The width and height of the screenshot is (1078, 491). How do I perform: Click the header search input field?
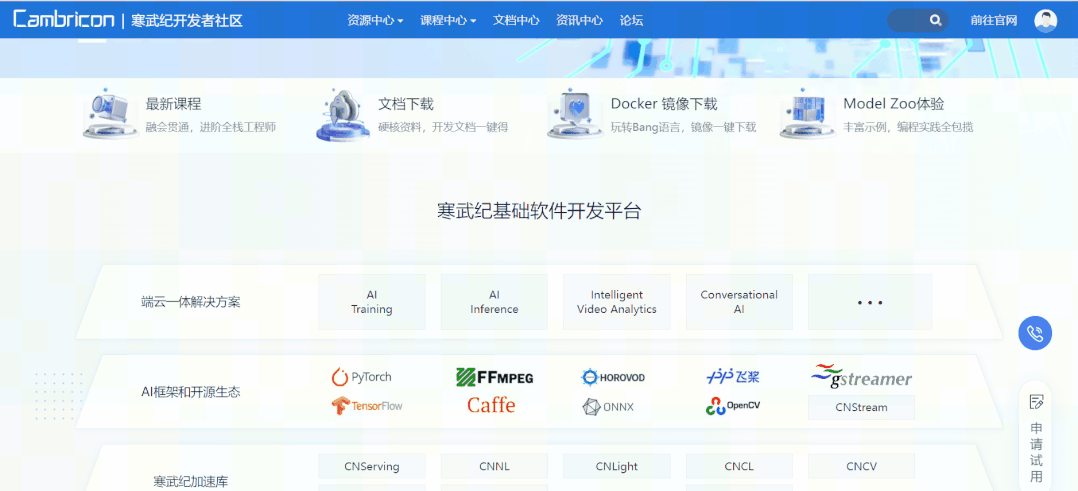[x=918, y=20]
